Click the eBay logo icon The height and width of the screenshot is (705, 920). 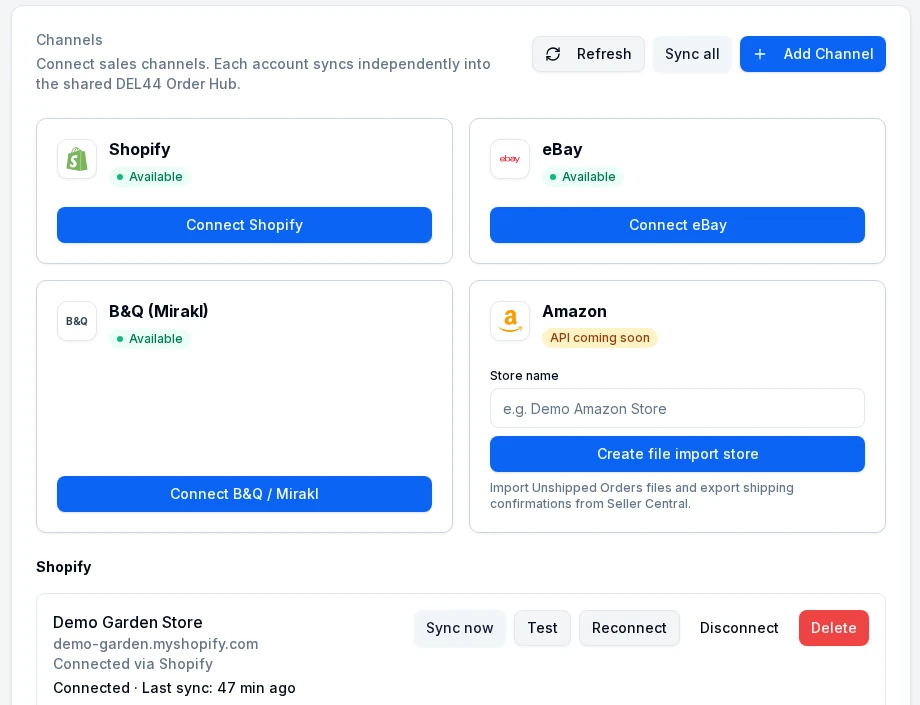[510, 159]
